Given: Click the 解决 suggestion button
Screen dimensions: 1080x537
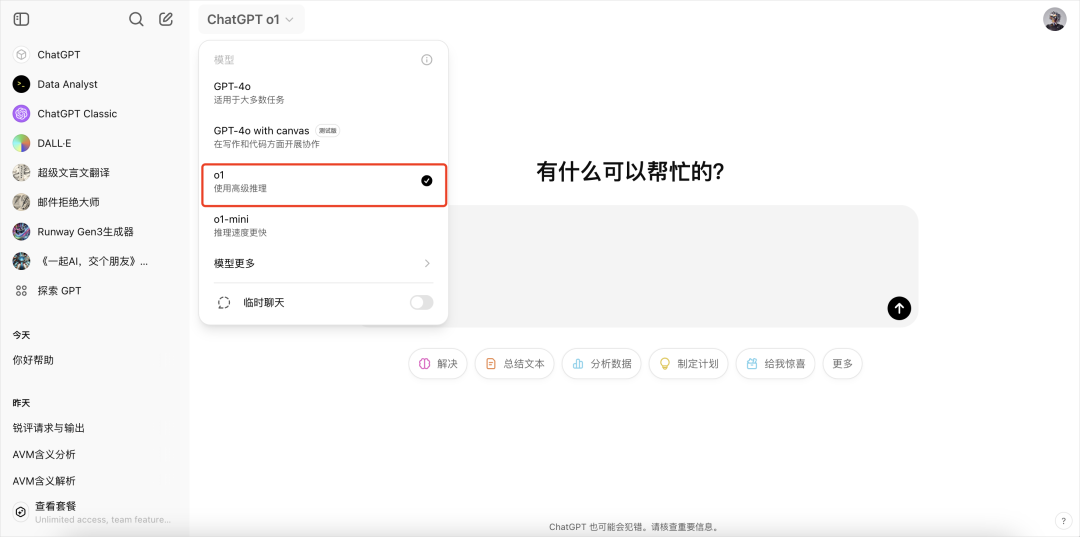Looking at the screenshot, I should pos(438,364).
